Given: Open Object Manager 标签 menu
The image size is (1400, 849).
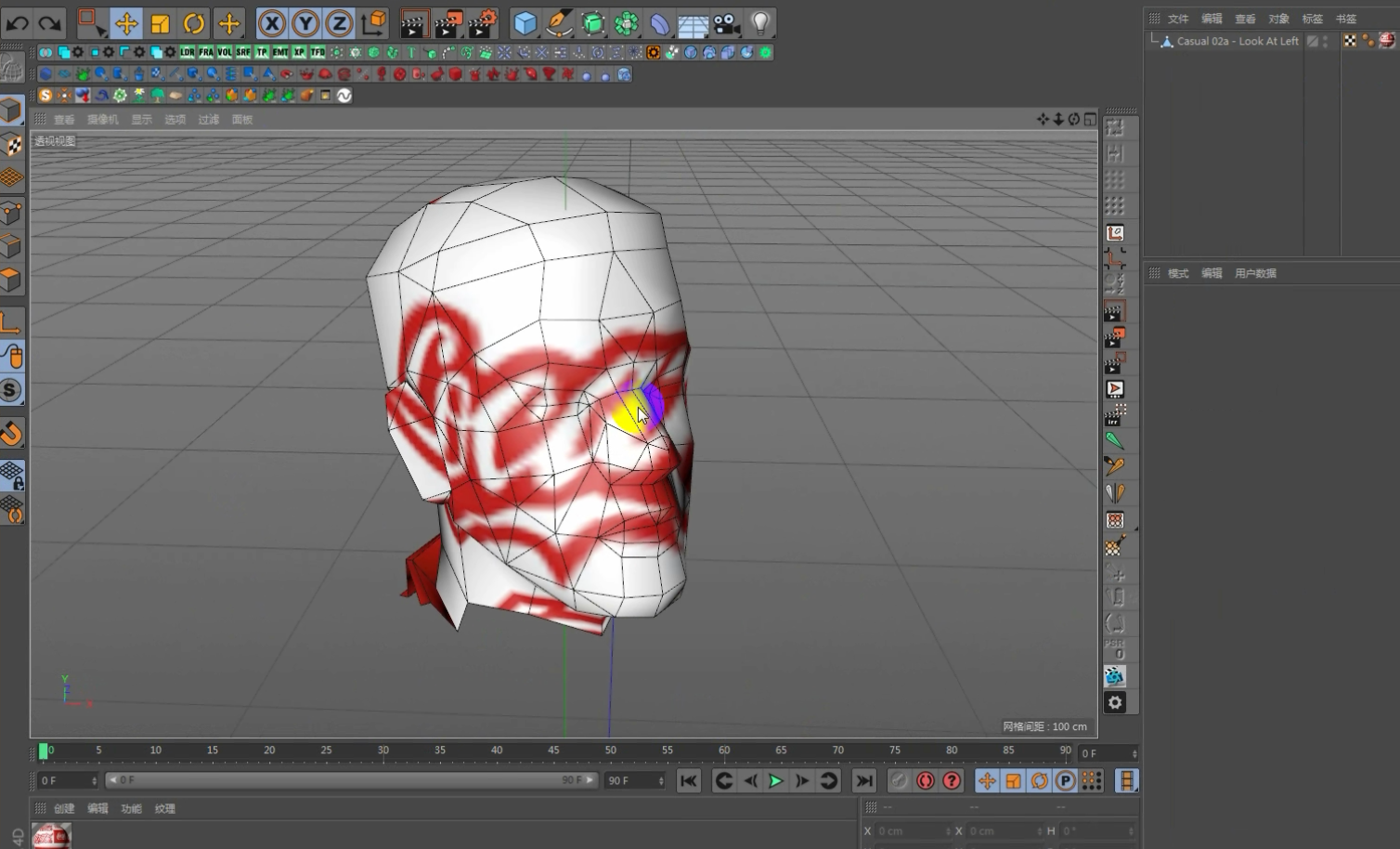Looking at the screenshot, I should click(1312, 19).
